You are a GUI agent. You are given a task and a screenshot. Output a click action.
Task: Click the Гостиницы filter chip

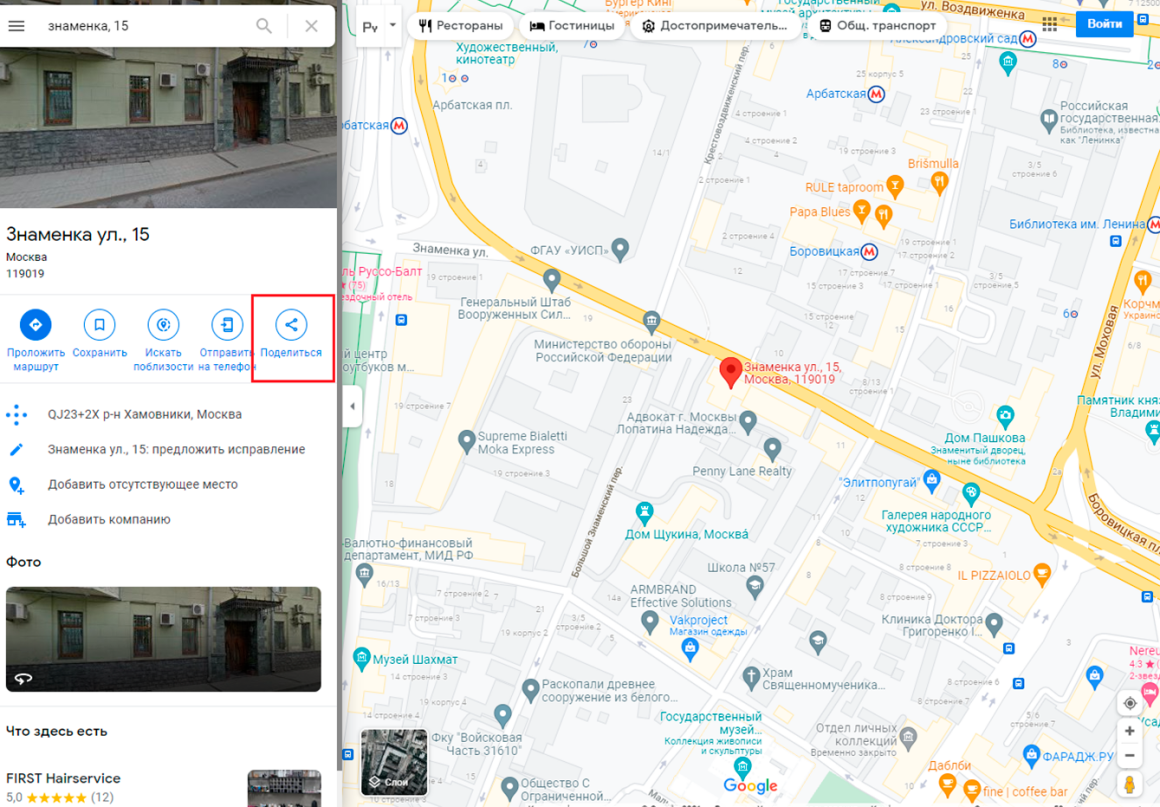pyautogui.click(x=572, y=26)
